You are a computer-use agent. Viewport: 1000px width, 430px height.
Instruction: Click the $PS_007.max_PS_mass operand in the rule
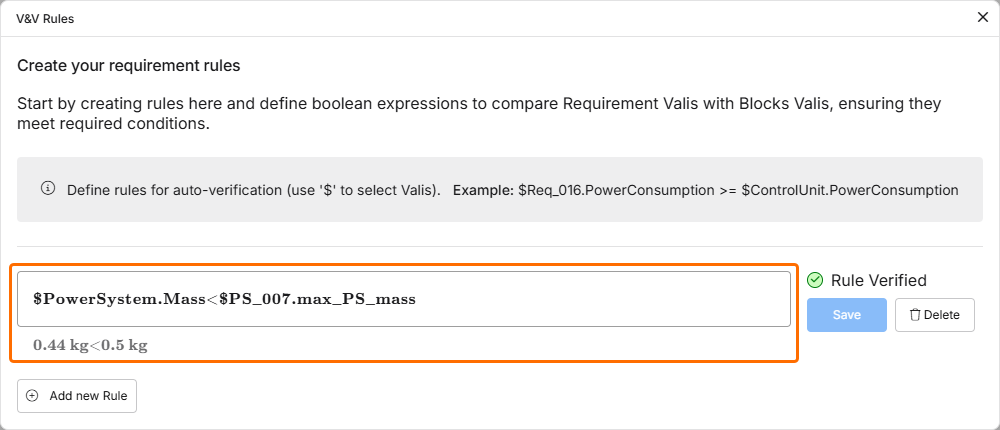317,299
